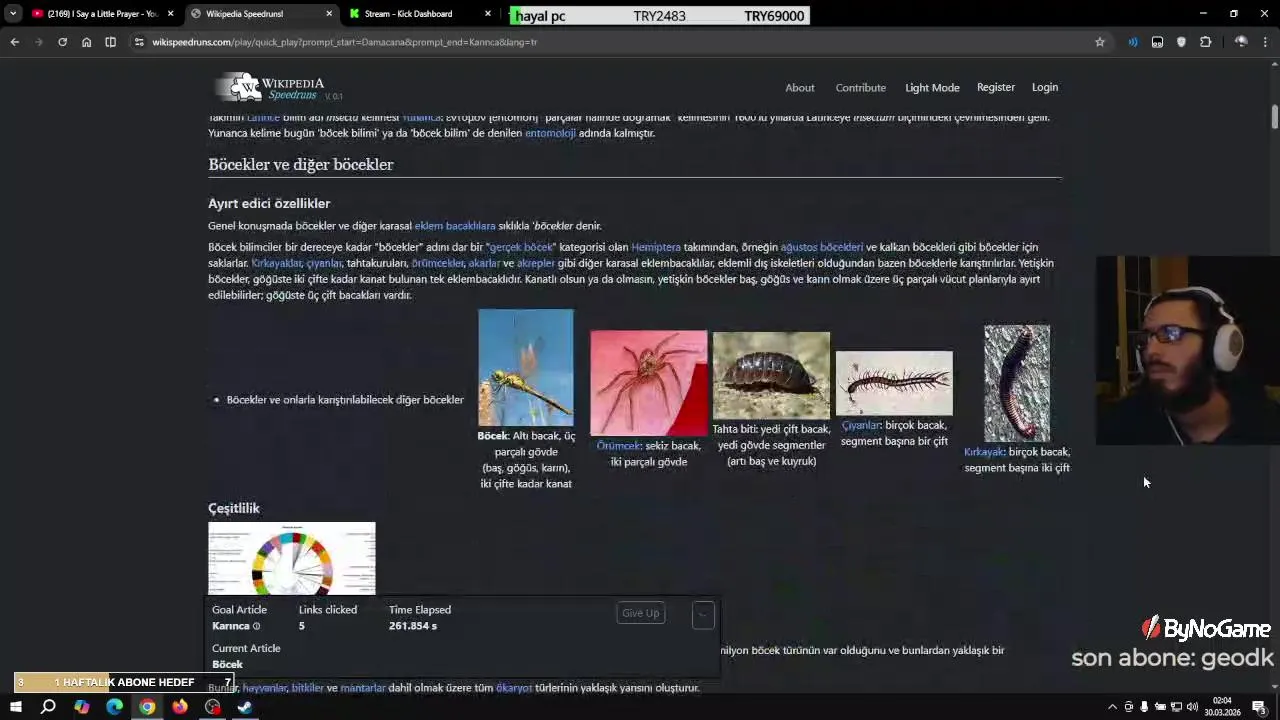Open the 'mantarlar' link
Viewport: 1280px width, 720px height.
(x=363, y=688)
